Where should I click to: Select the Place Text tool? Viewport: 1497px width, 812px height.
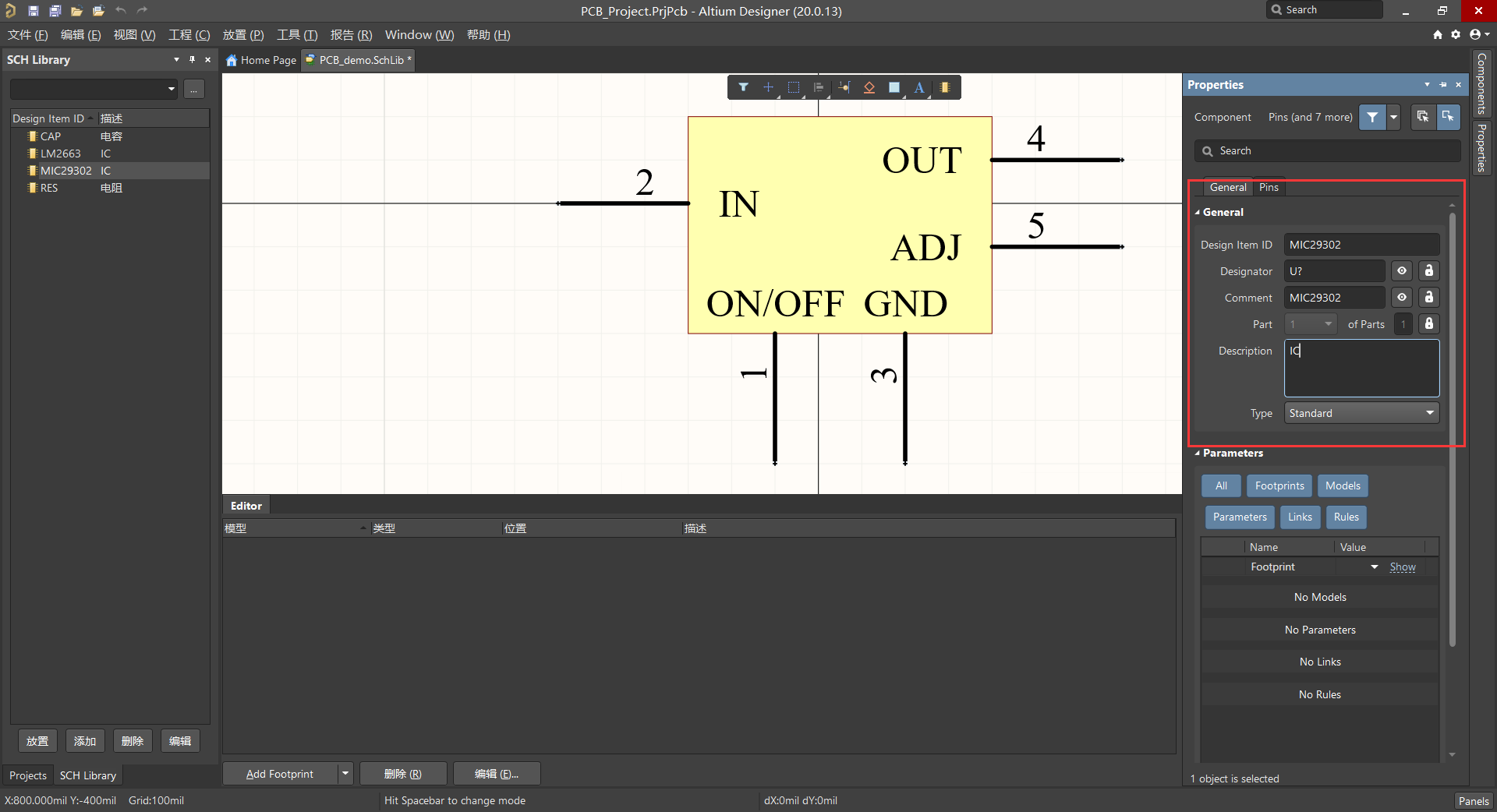[919, 87]
